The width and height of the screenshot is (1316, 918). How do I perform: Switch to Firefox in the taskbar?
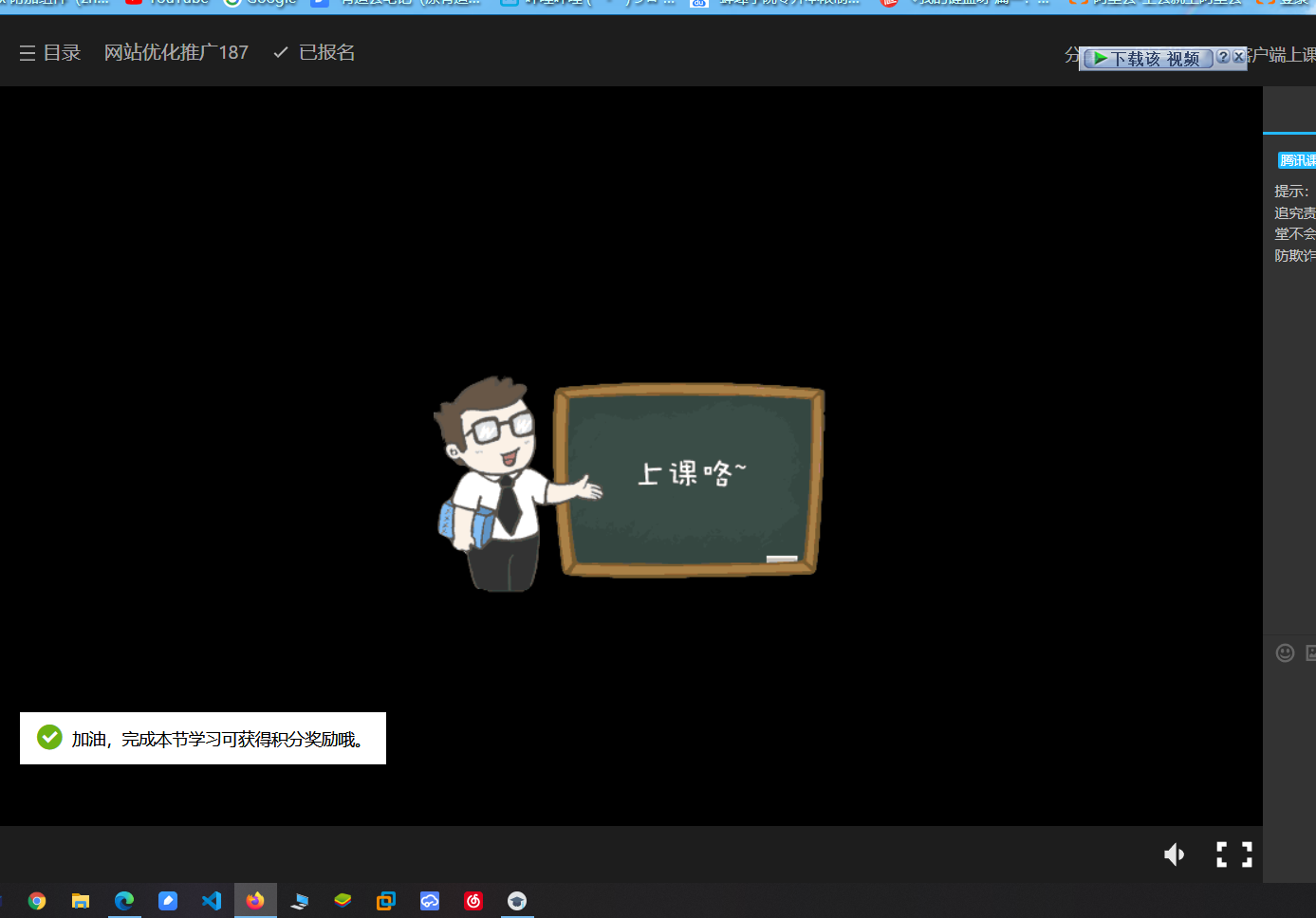255,901
